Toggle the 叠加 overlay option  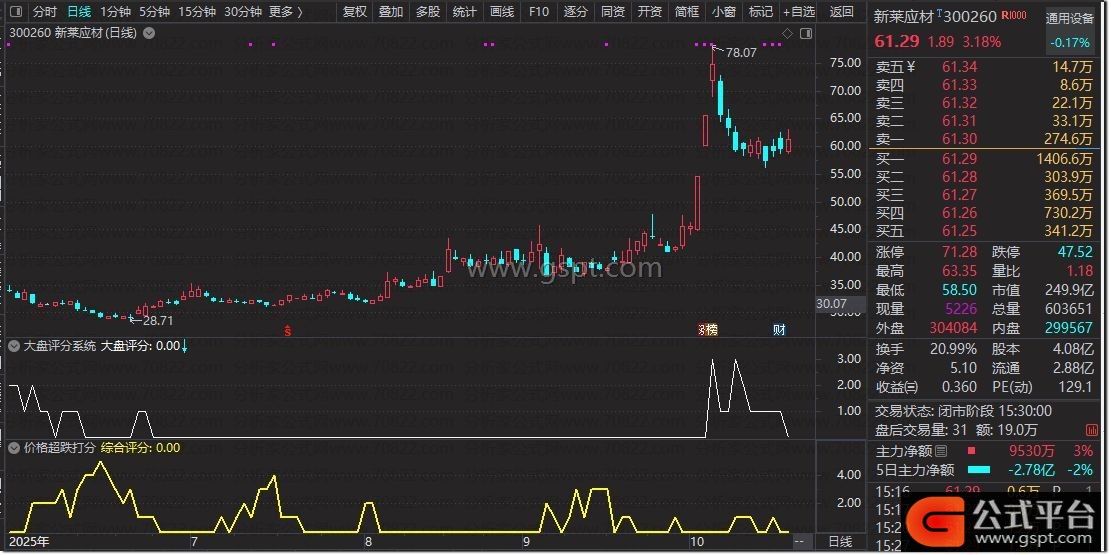tap(391, 12)
